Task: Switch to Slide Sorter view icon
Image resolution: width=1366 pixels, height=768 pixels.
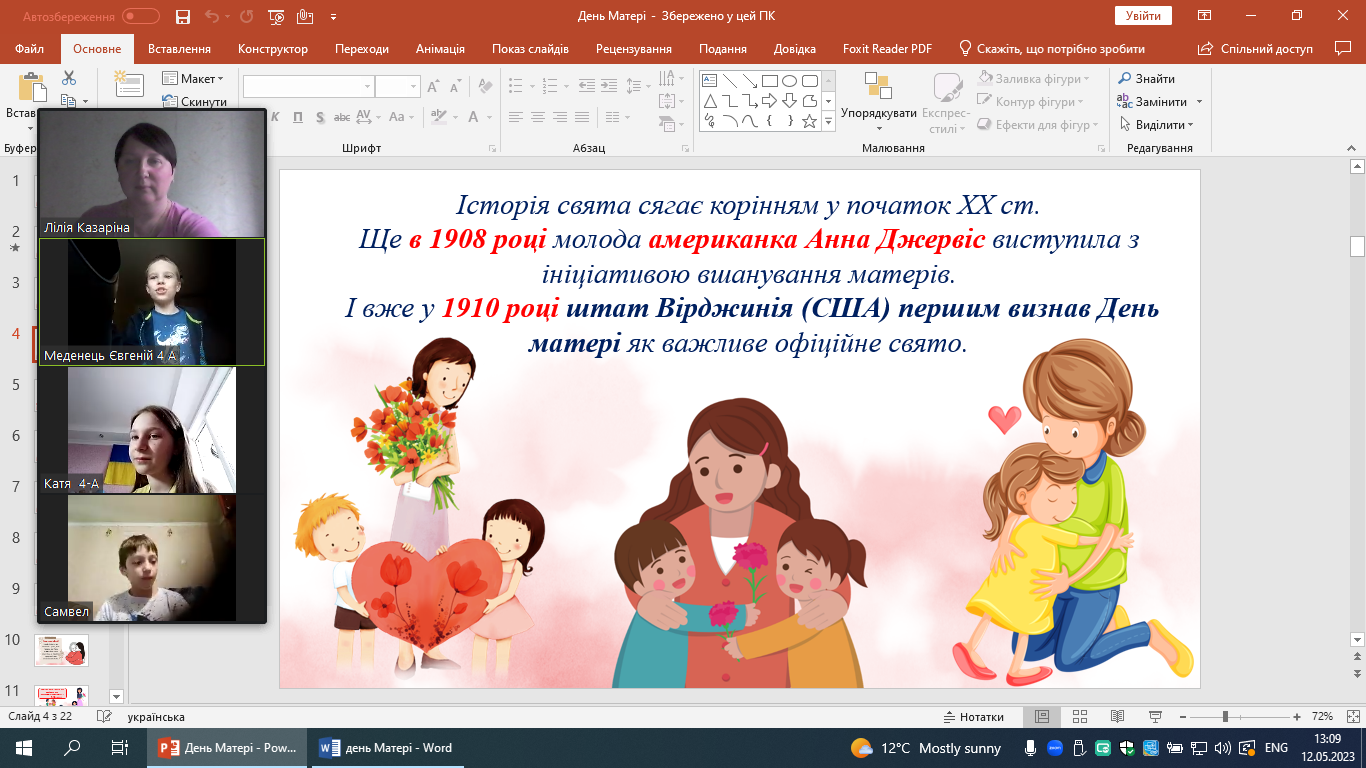Action: (x=1079, y=717)
